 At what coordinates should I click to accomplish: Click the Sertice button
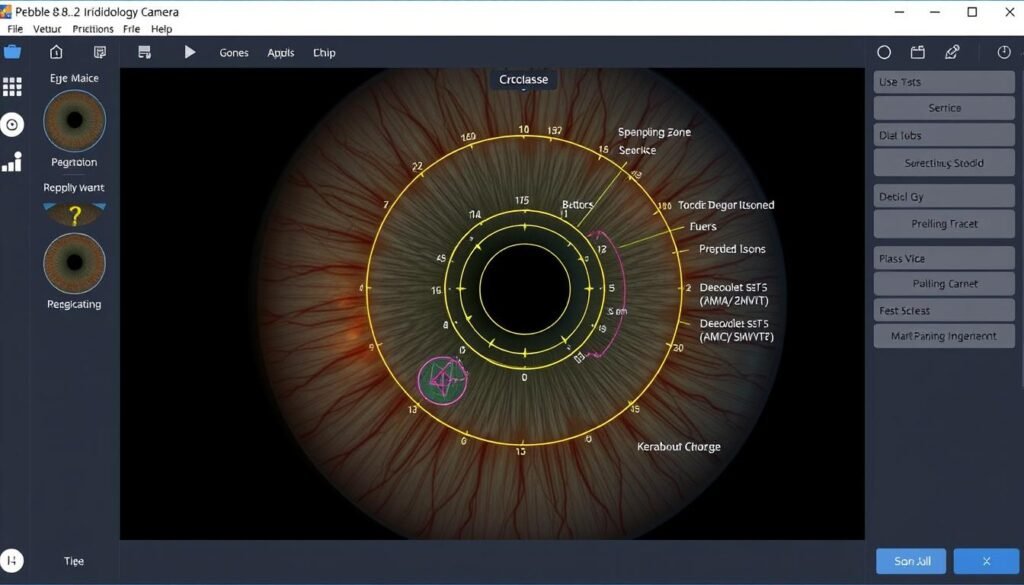click(944, 108)
